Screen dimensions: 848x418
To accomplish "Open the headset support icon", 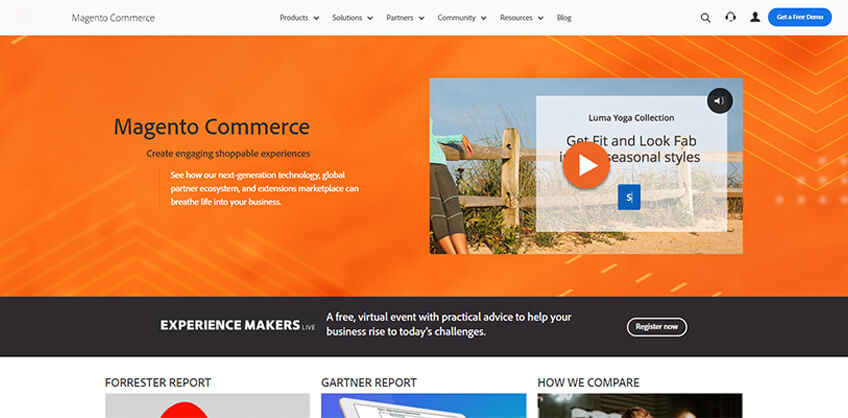I will [x=730, y=17].
